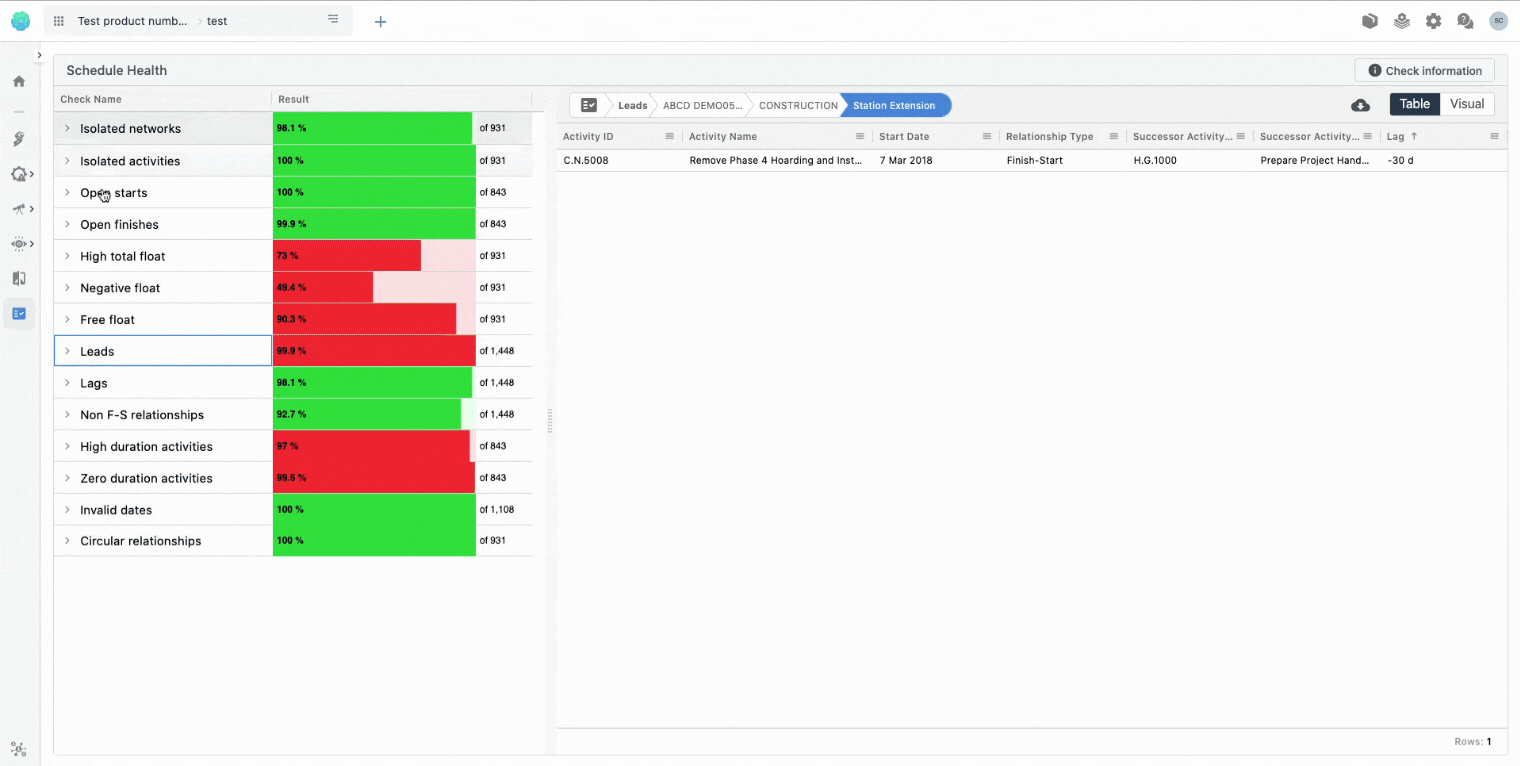
Task: Open the layers stack icon in top bar
Action: tap(1402, 21)
